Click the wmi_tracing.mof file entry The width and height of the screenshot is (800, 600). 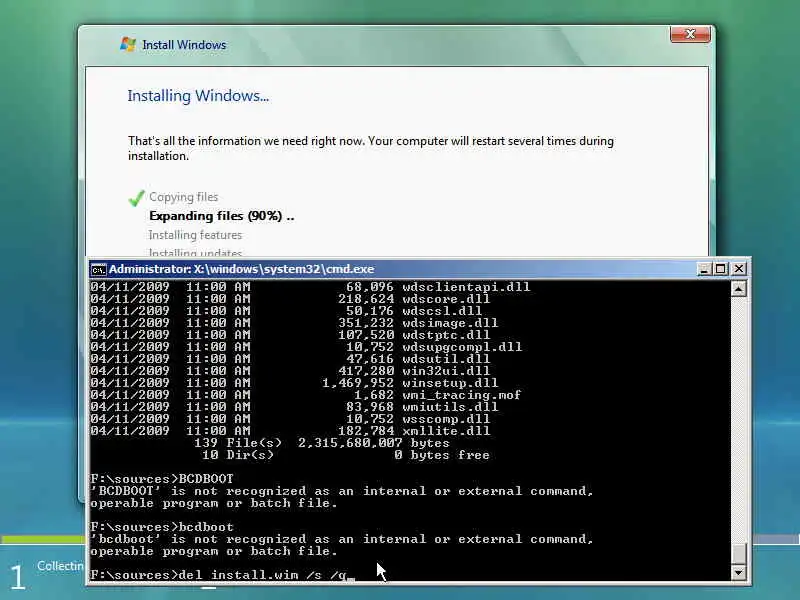(306, 395)
